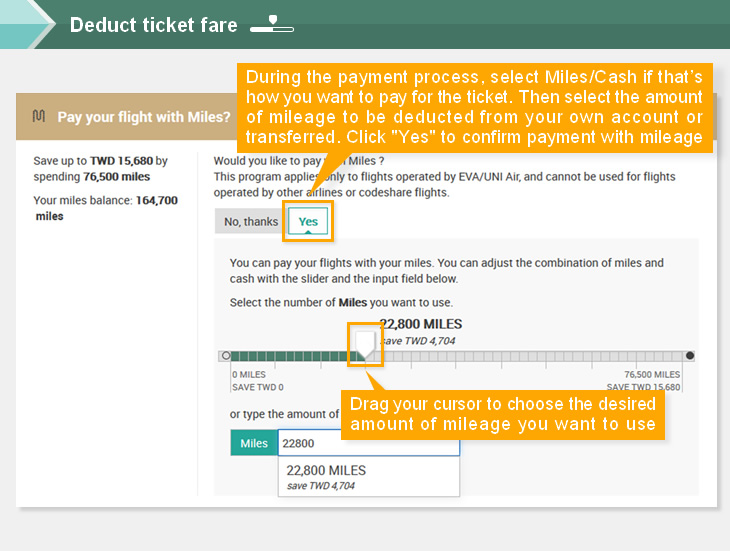Click the save TWD 4,704 suggestion text
The image size is (730, 551).
[x=321, y=486]
